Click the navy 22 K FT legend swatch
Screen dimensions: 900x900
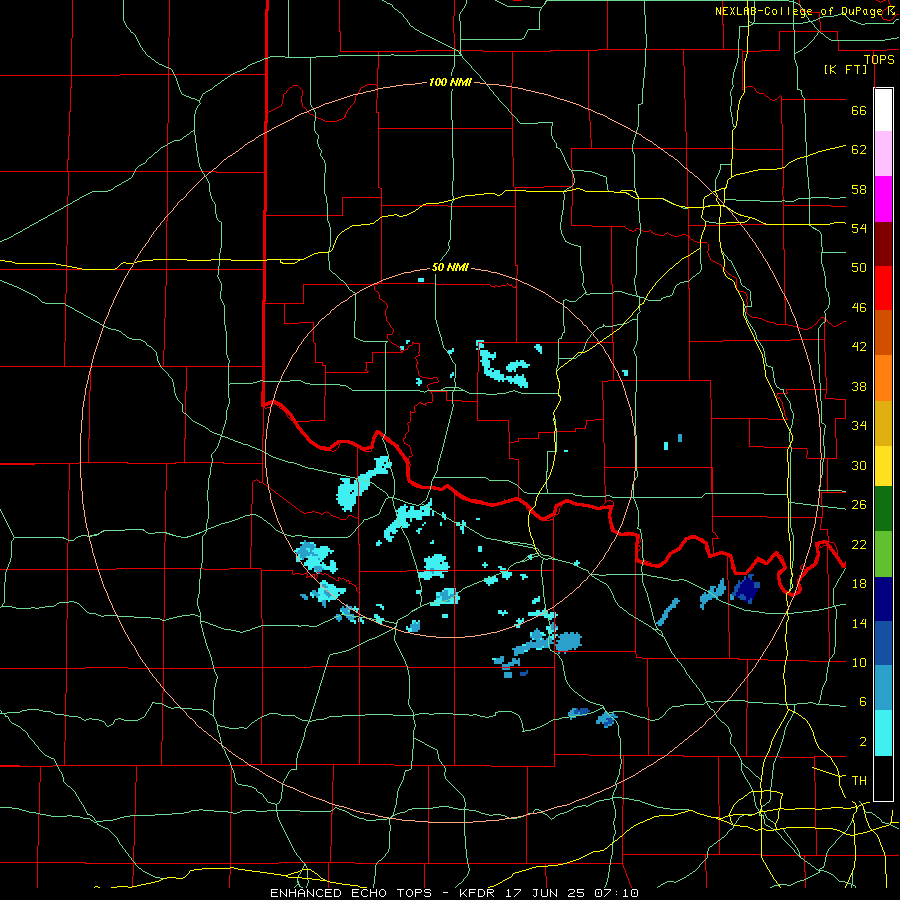(x=883, y=599)
